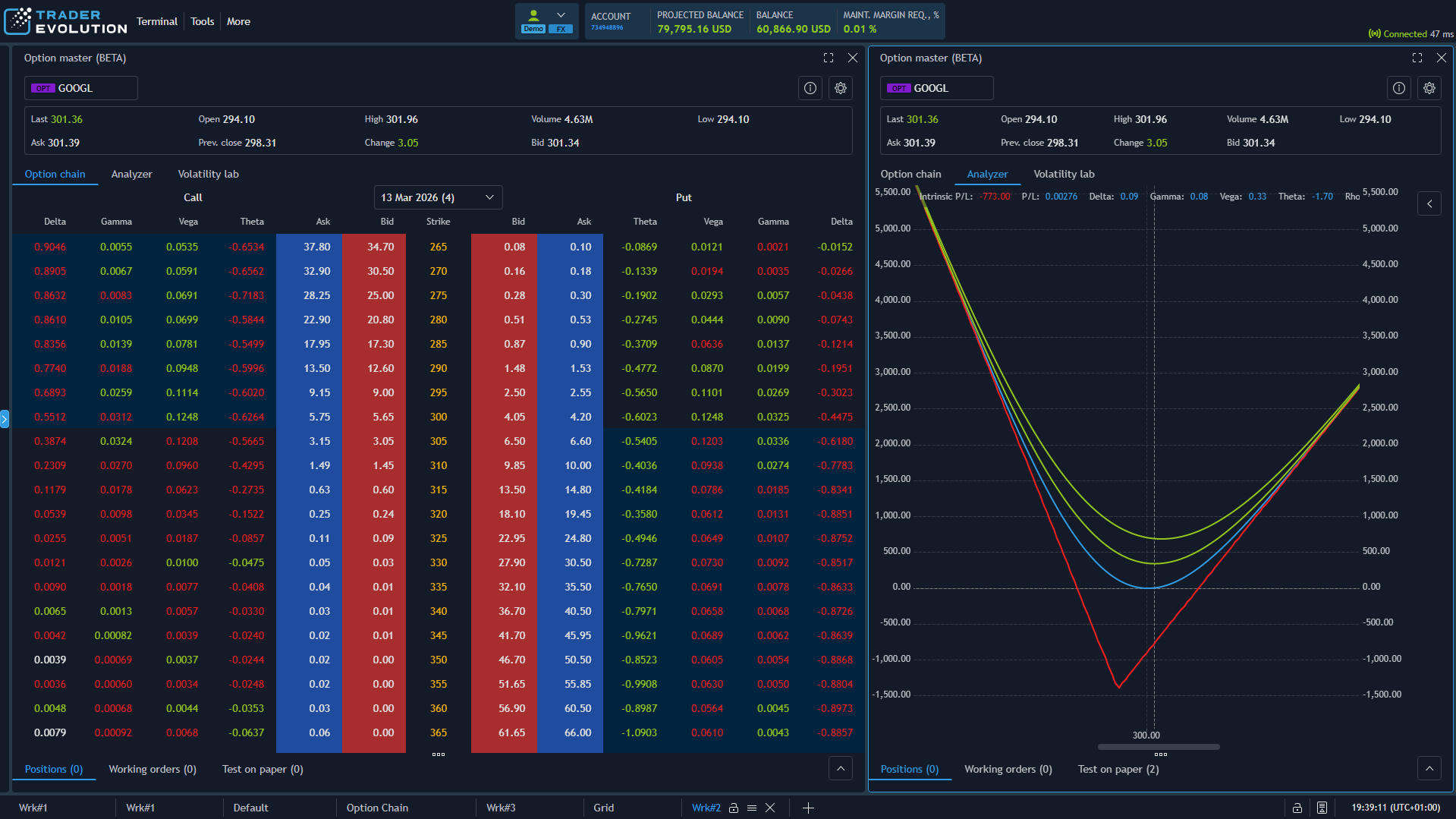Add a new workspace with the plus icon
Image resolution: width=1456 pixels, height=819 pixels.
click(808, 808)
